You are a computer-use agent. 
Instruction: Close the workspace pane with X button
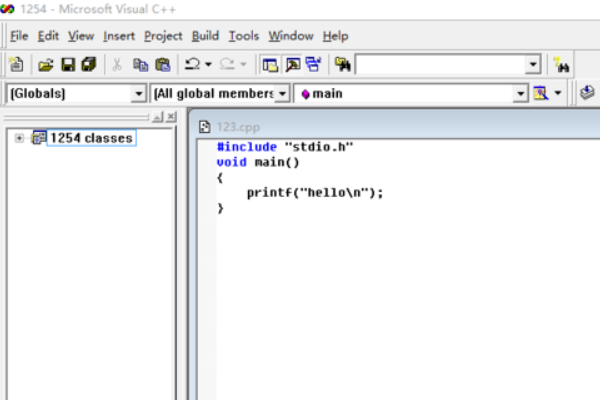(171, 116)
